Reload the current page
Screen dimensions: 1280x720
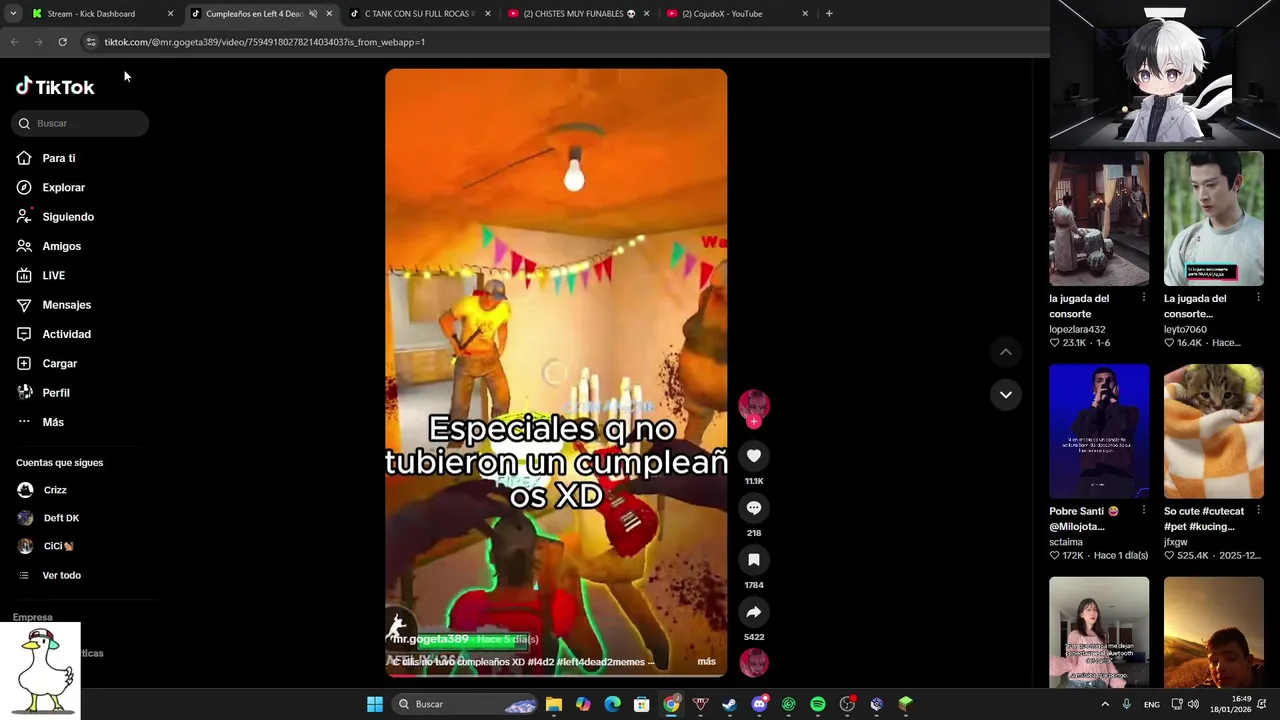62,42
